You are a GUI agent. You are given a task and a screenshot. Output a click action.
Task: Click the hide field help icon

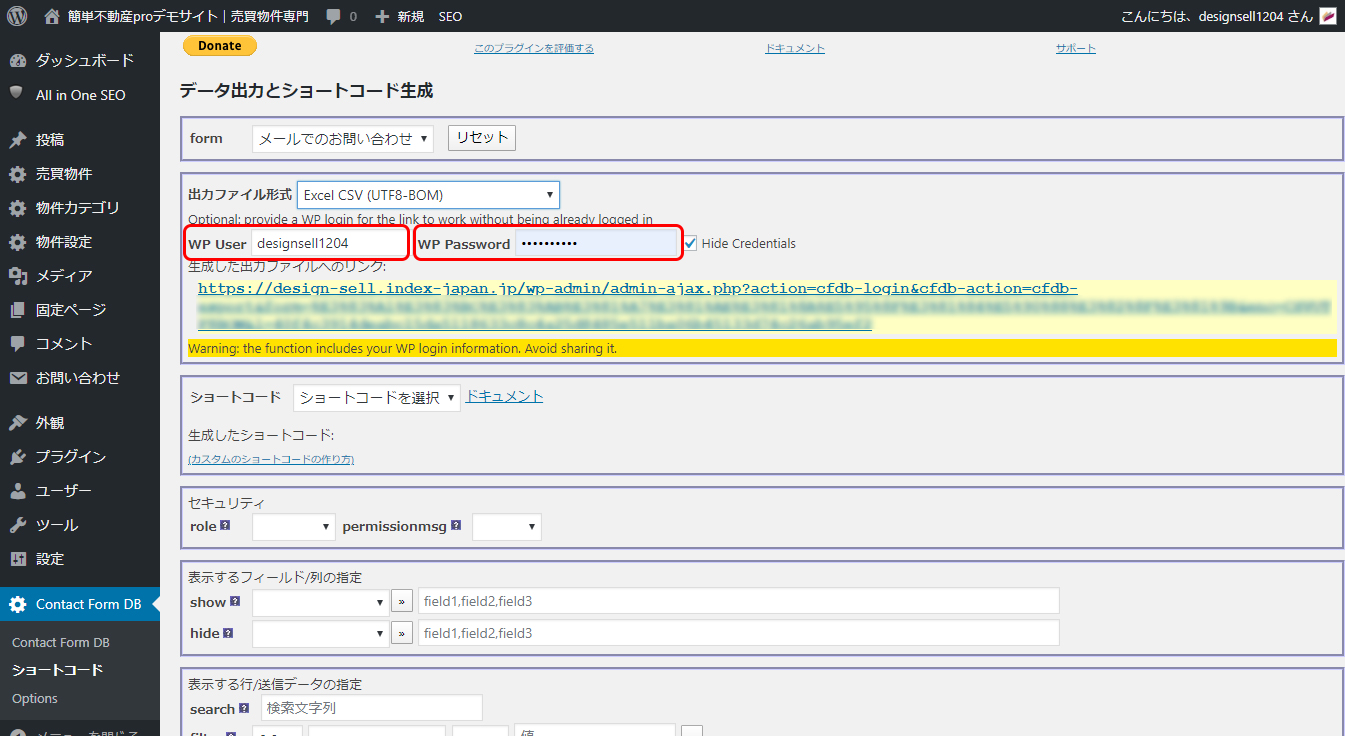click(226, 633)
